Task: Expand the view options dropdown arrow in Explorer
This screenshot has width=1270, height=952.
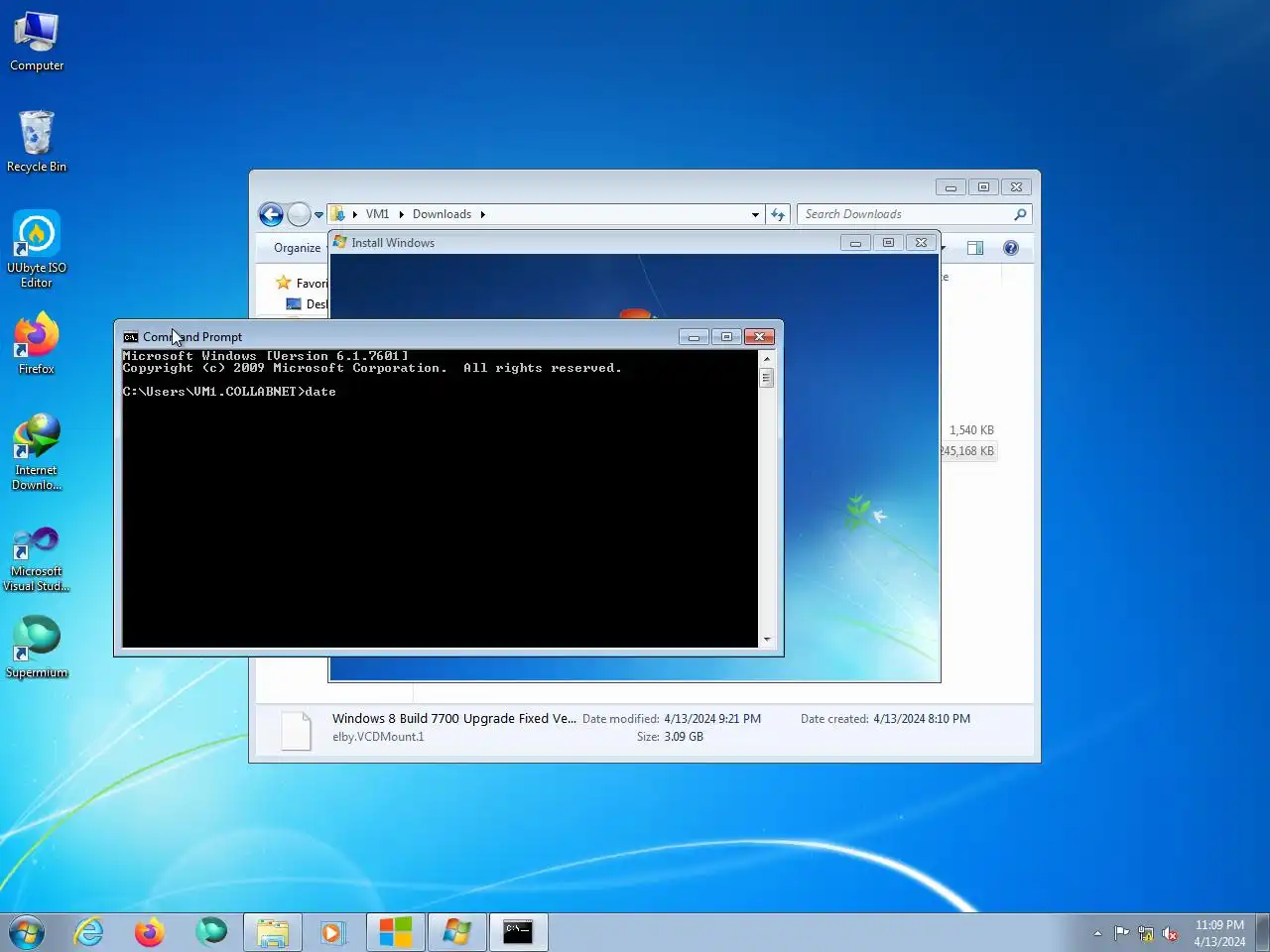Action: click(944, 248)
